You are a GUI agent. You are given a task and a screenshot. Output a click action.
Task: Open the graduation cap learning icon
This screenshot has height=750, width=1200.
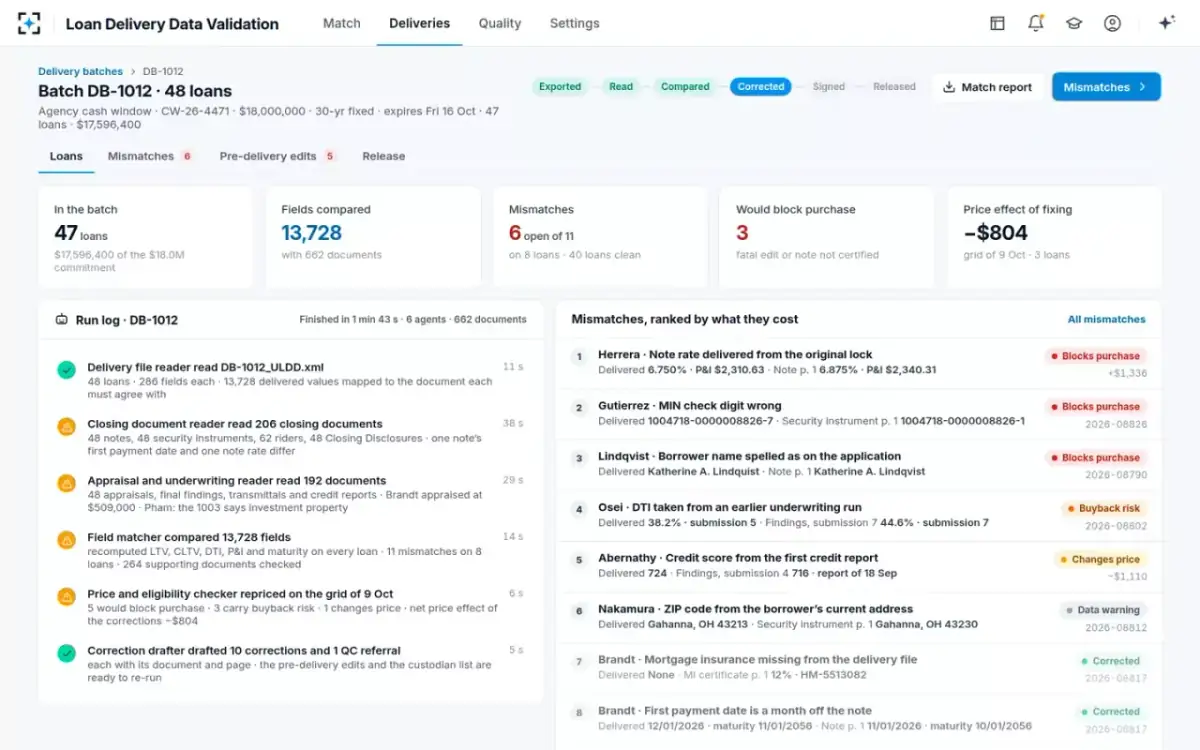point(1074,23)
